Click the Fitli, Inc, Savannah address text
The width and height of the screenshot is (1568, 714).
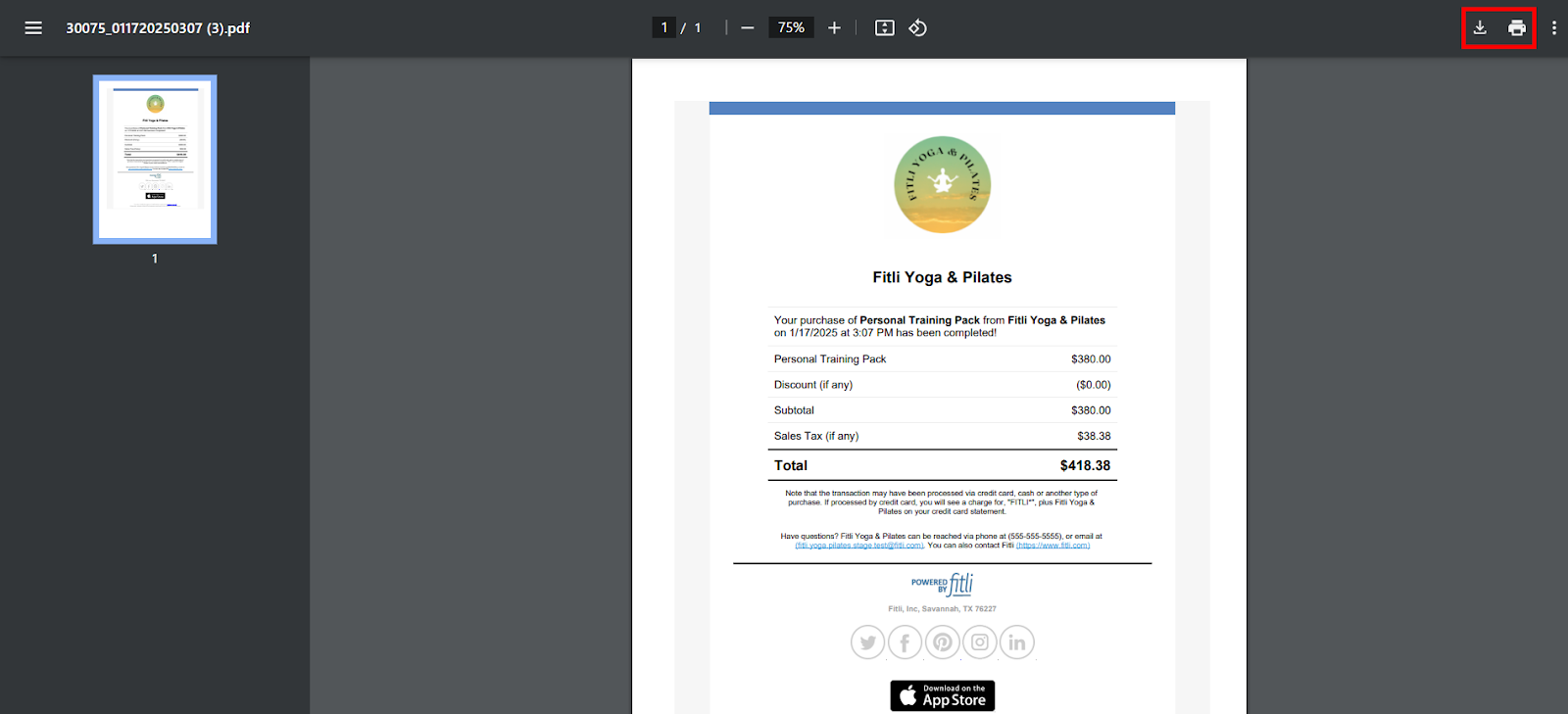click(942, 609)
